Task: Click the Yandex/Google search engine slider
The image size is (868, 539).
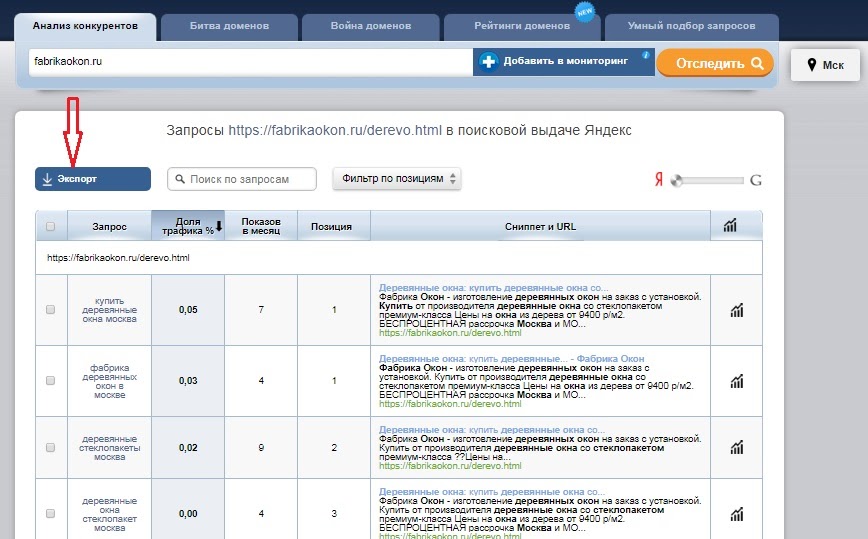Action: (707, 180)
